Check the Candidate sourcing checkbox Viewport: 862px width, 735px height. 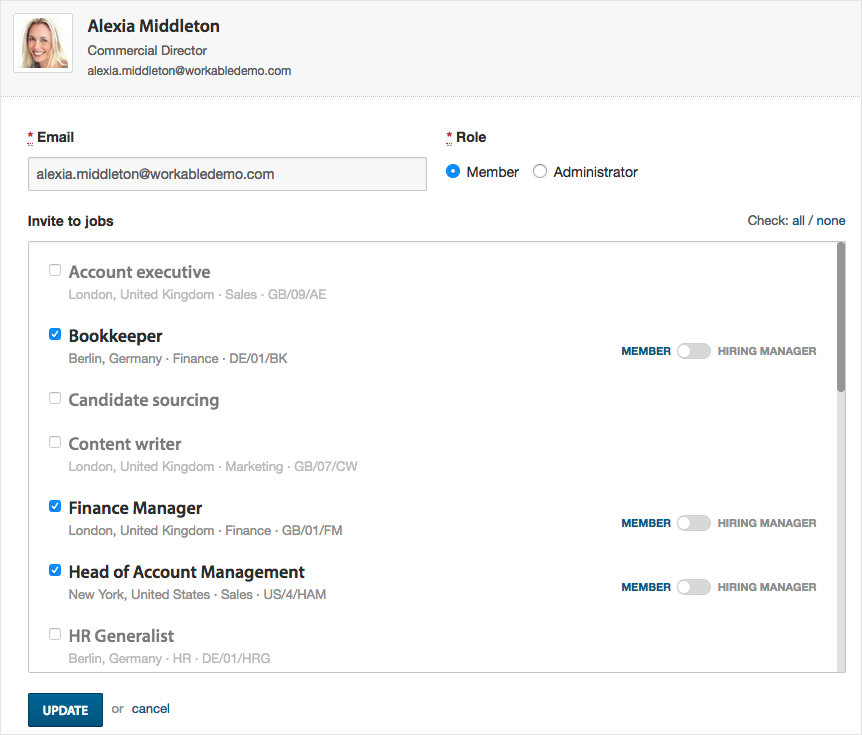[x=55, y=397]
